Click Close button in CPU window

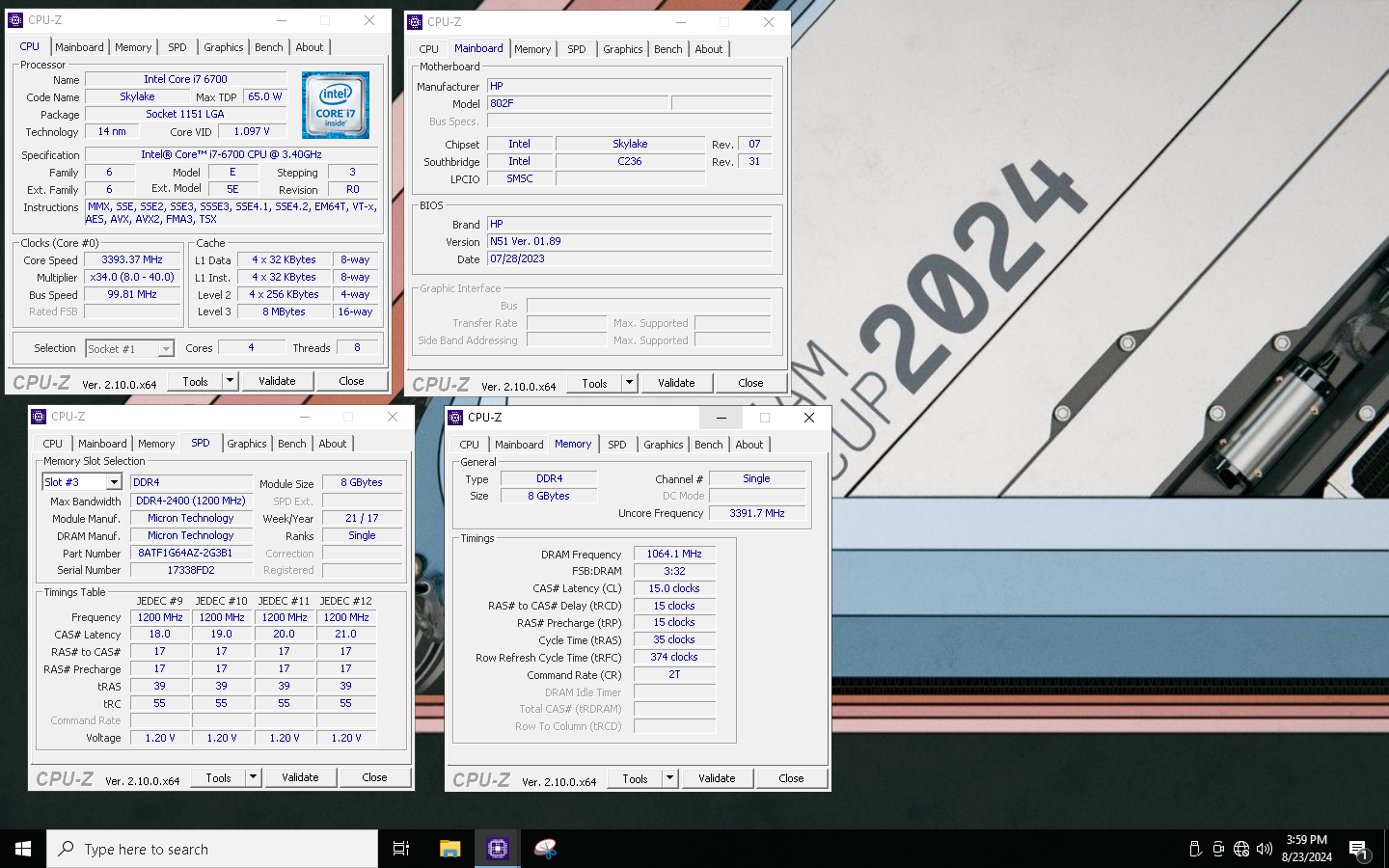click(351, 381)
